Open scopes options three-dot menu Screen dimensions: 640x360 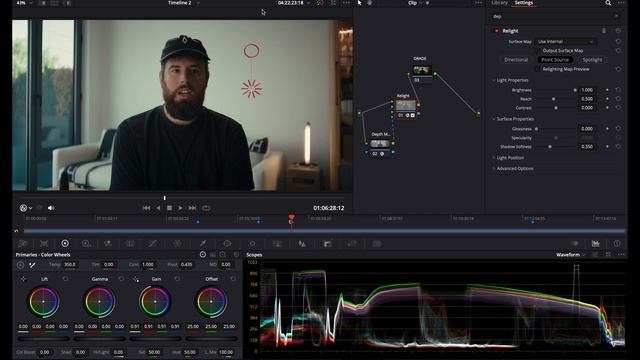pos(621,255)
